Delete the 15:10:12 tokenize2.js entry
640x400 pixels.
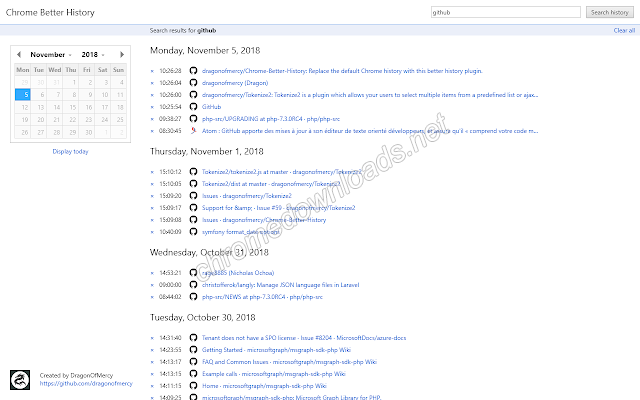[x=152, y=172]
